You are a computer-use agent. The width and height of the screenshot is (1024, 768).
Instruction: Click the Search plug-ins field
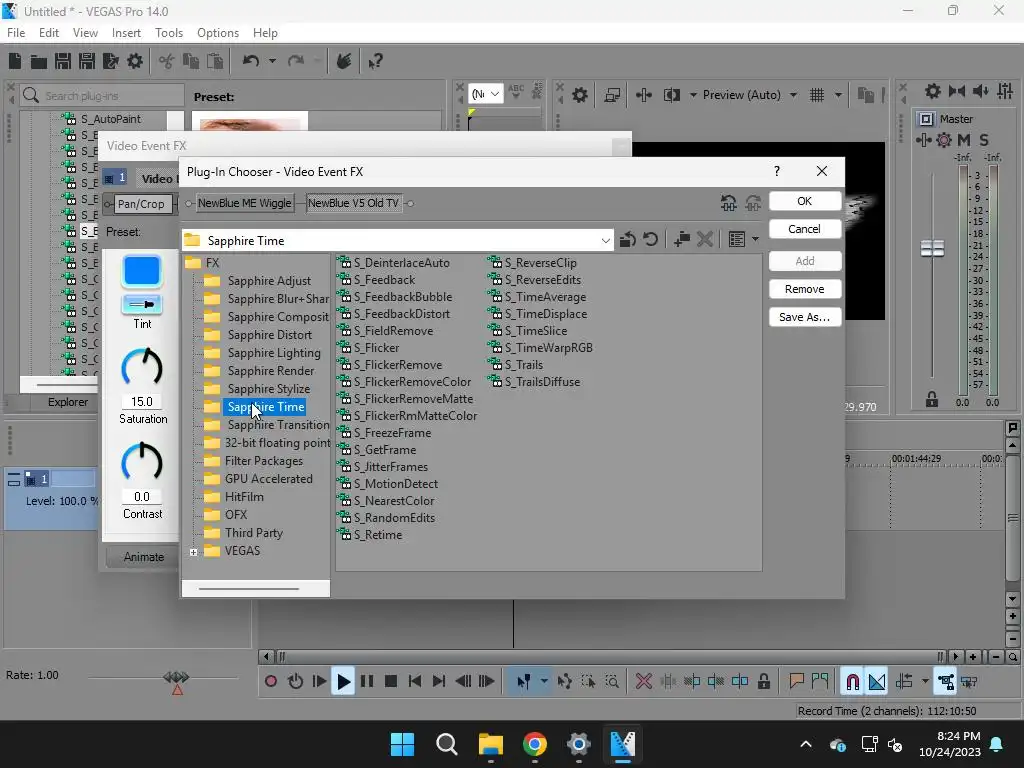[x=102, y=96]
